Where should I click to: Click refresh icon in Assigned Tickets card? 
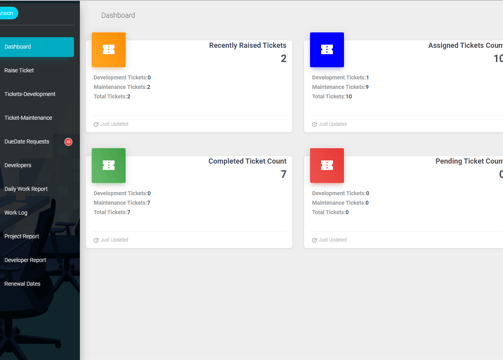pos(314,124)
